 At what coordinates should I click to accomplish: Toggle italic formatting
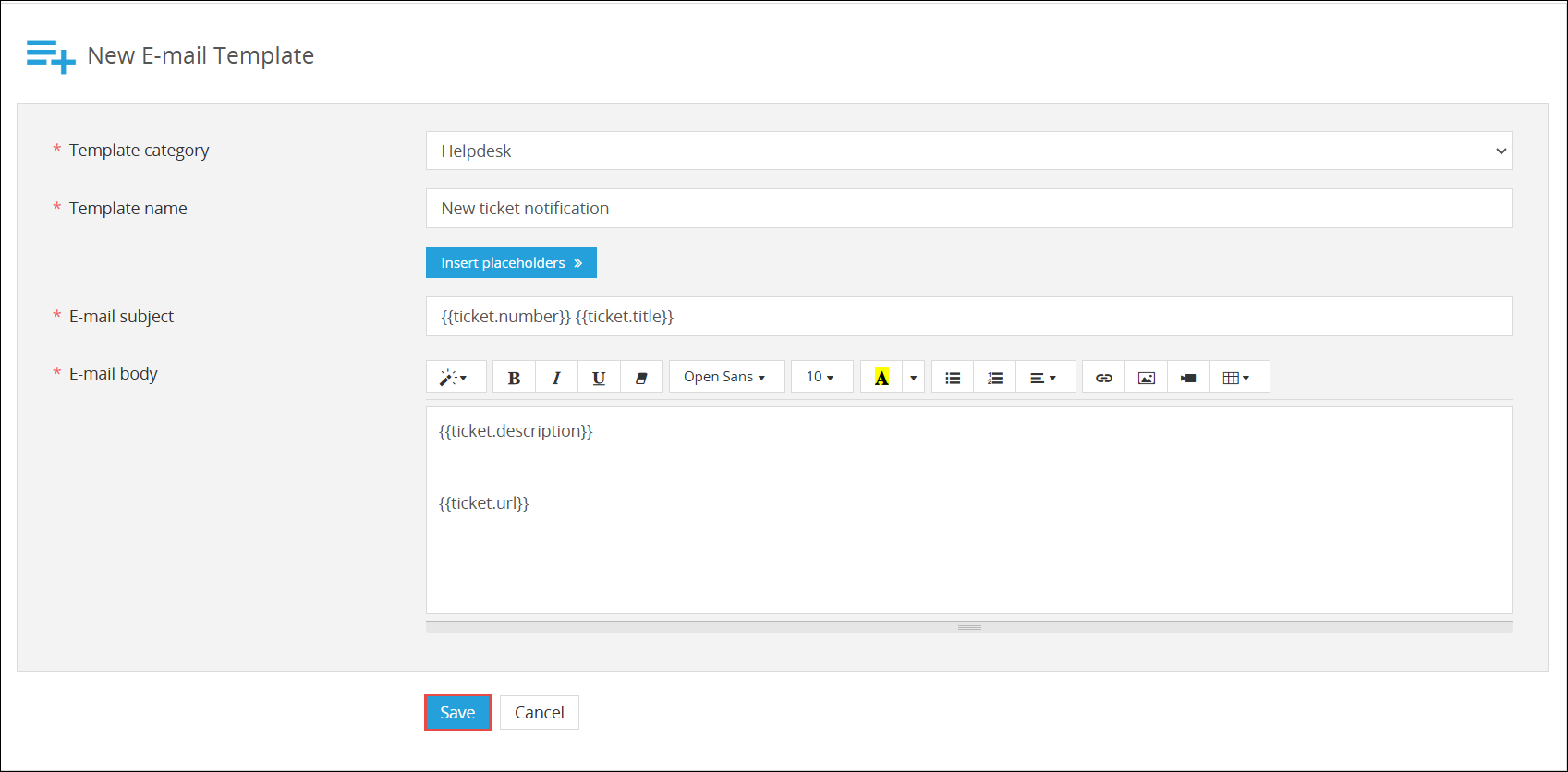click(x=557, y=377)
